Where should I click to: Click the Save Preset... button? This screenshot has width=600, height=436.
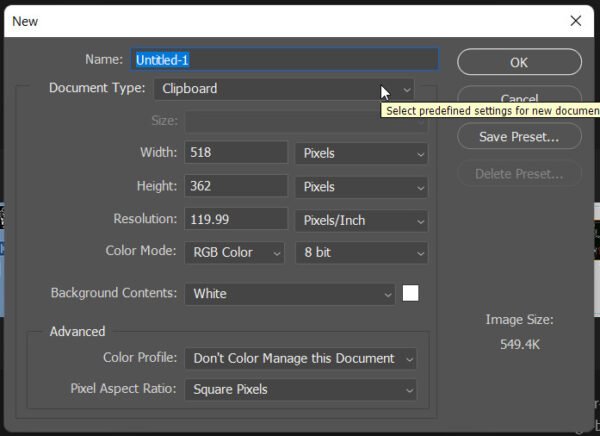(x=519, y=137)
